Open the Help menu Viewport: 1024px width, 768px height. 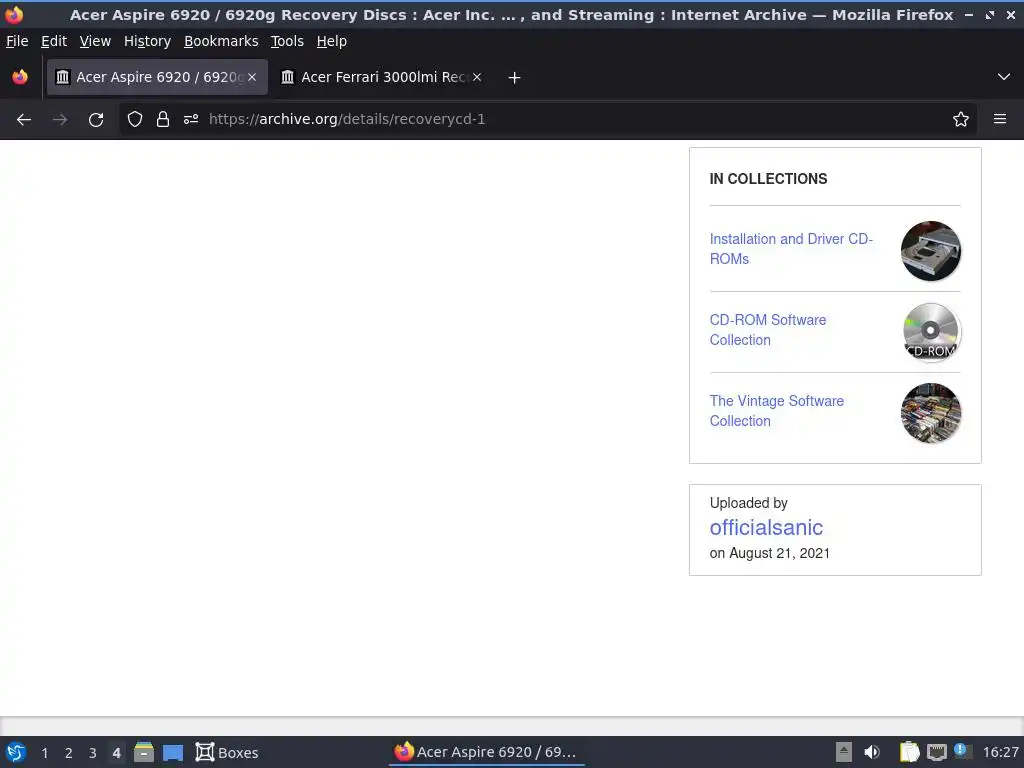(x=332, y=41)
